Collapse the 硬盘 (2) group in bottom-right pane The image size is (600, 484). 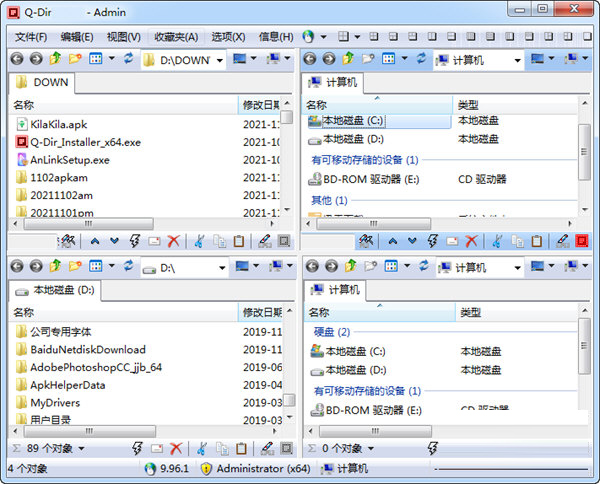[x=331, y=331]
